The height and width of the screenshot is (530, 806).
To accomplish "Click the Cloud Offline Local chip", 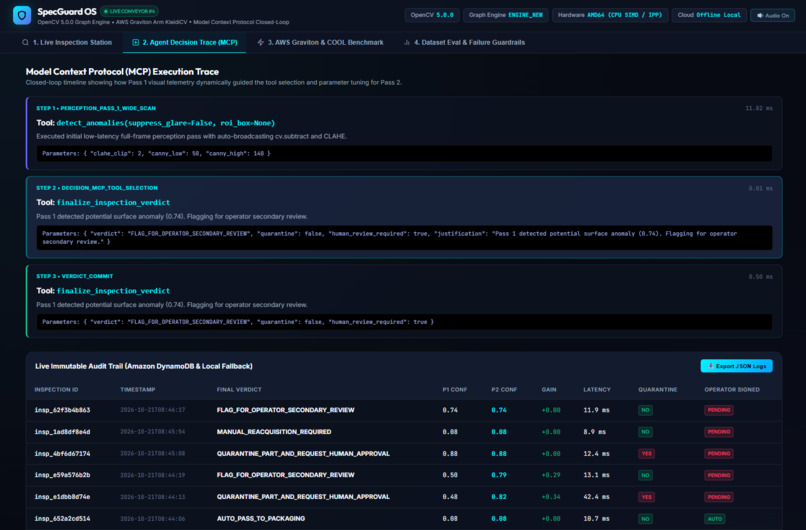I will [709, 15].
